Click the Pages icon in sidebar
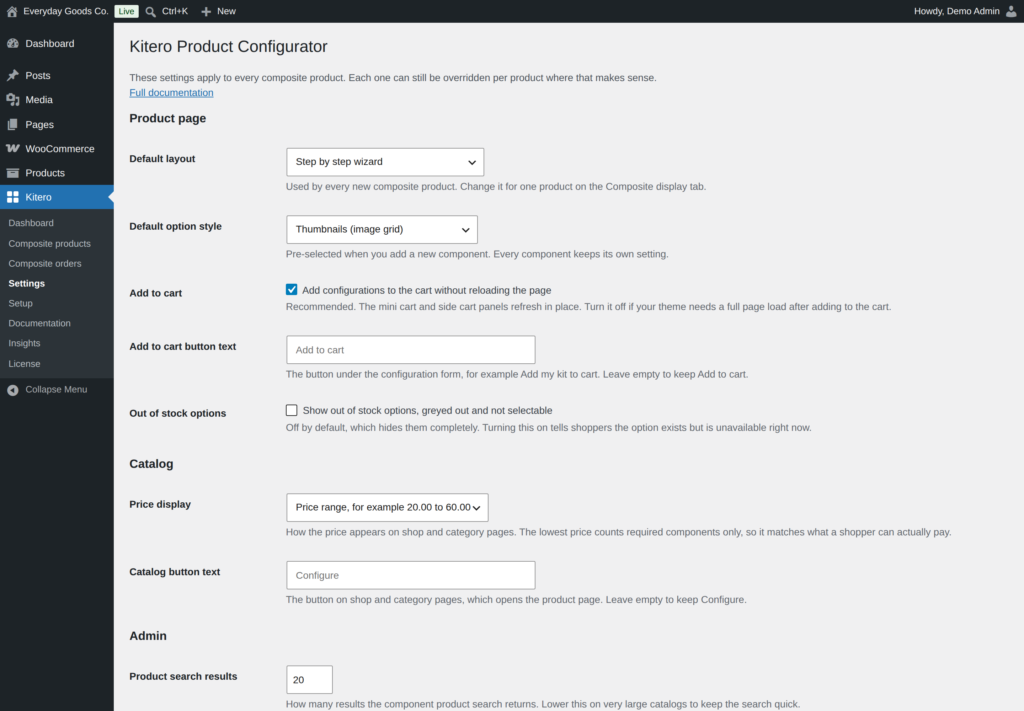This screenshot has height=711, width=1024. [12, 124]
